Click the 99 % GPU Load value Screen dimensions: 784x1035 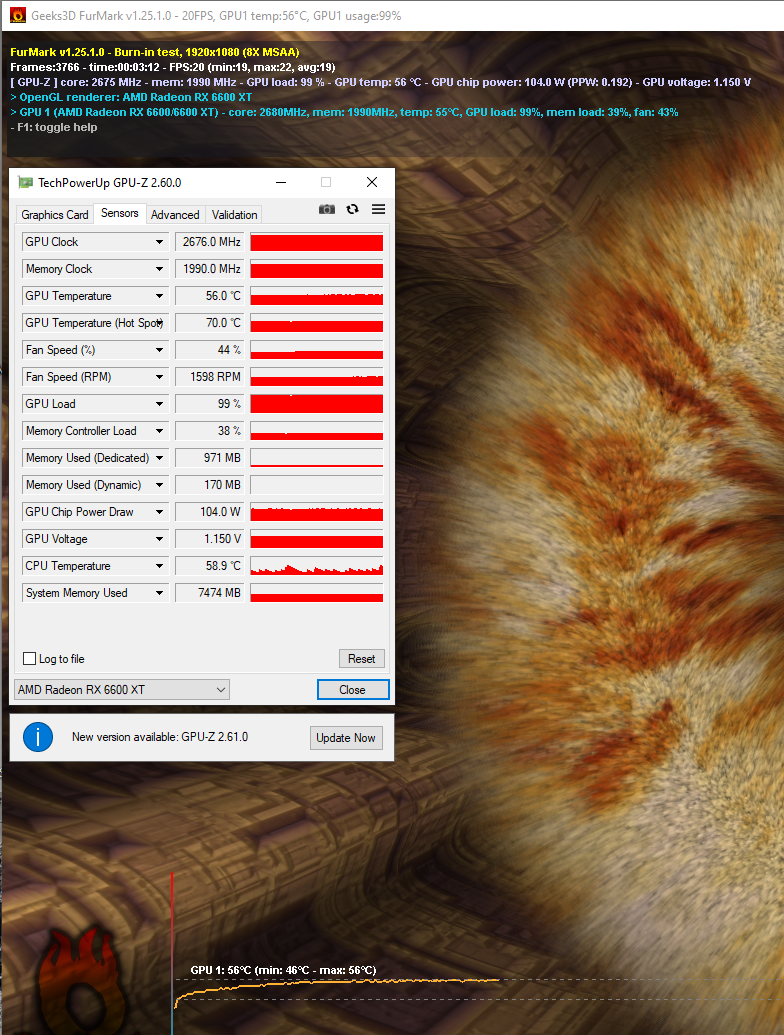pos(210,405)
